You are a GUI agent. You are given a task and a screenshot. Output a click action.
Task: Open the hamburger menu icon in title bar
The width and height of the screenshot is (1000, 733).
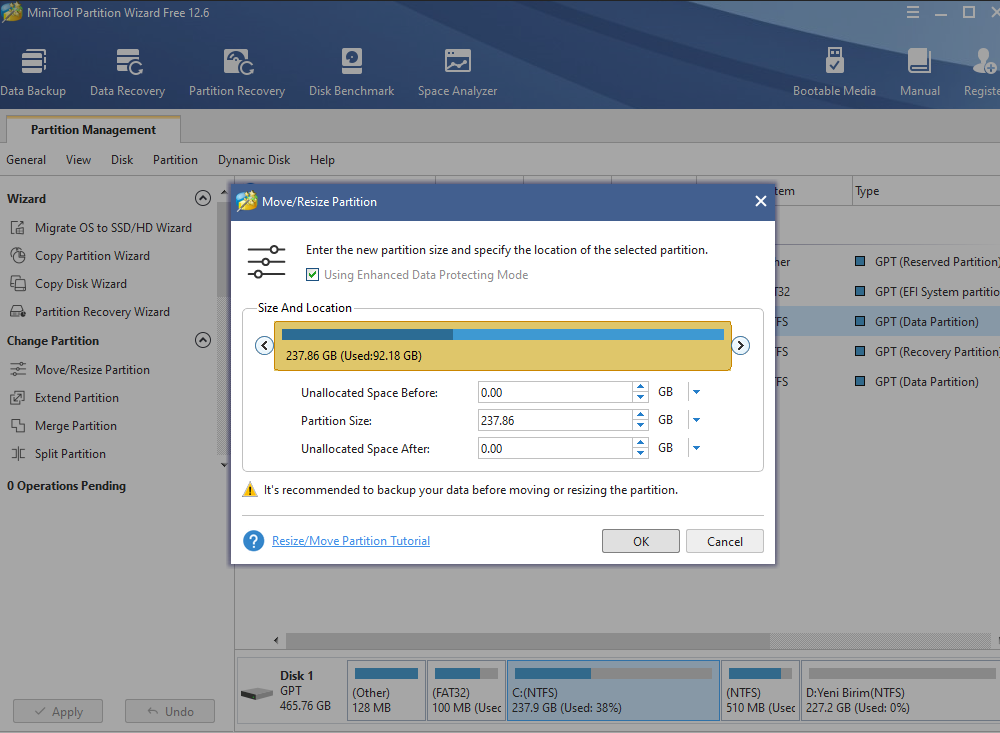913,12
